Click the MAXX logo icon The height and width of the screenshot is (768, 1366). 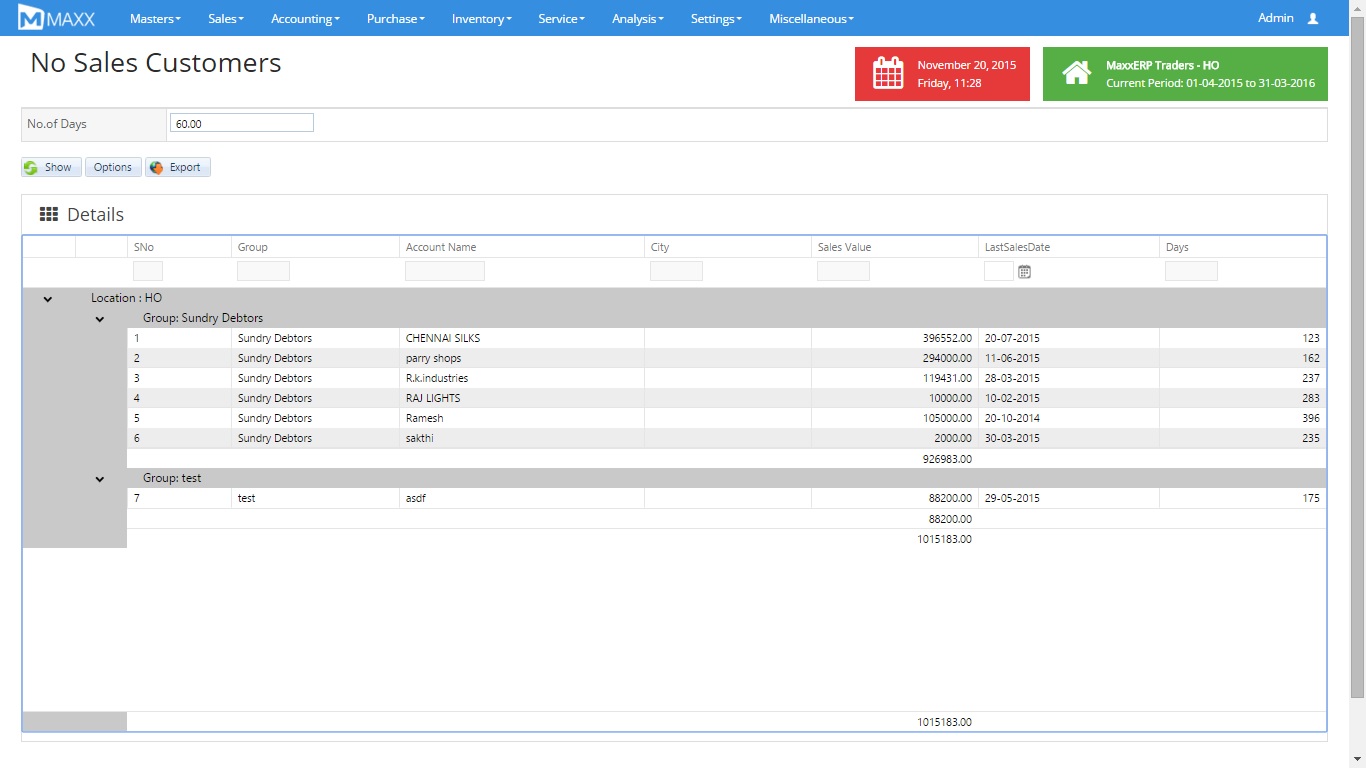[31, 18]
